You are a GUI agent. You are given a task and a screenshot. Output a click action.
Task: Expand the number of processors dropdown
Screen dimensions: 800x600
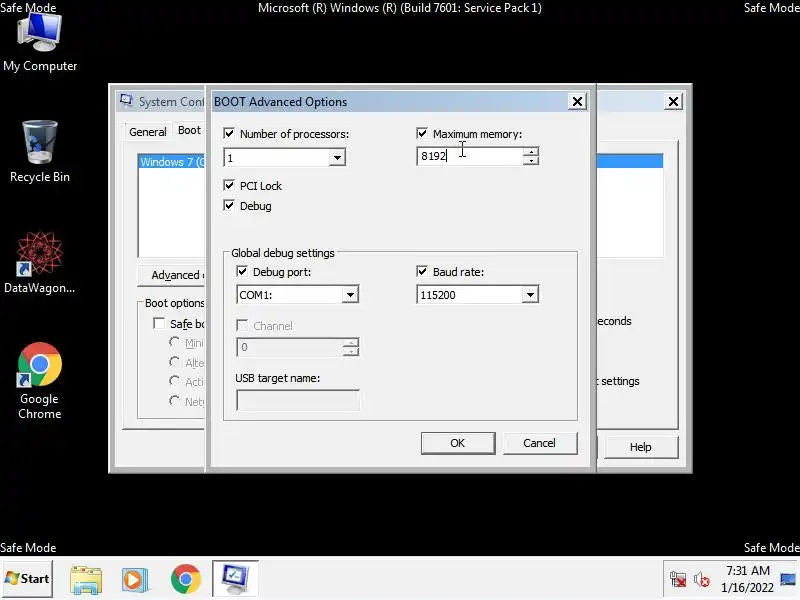(337, 158)
